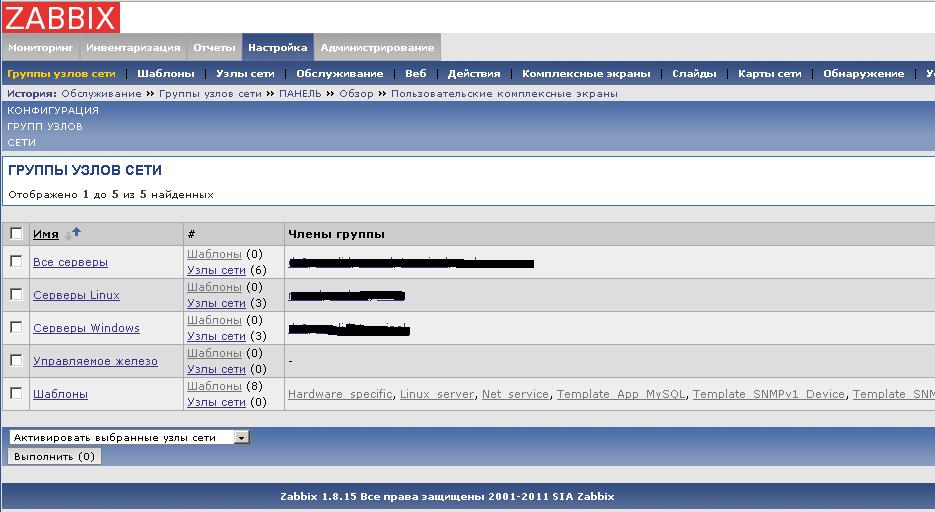Screen dimensions: 935x512
Task: Click Узлы сети (3) in Серверы Windows row
Action: click(216, 336)
